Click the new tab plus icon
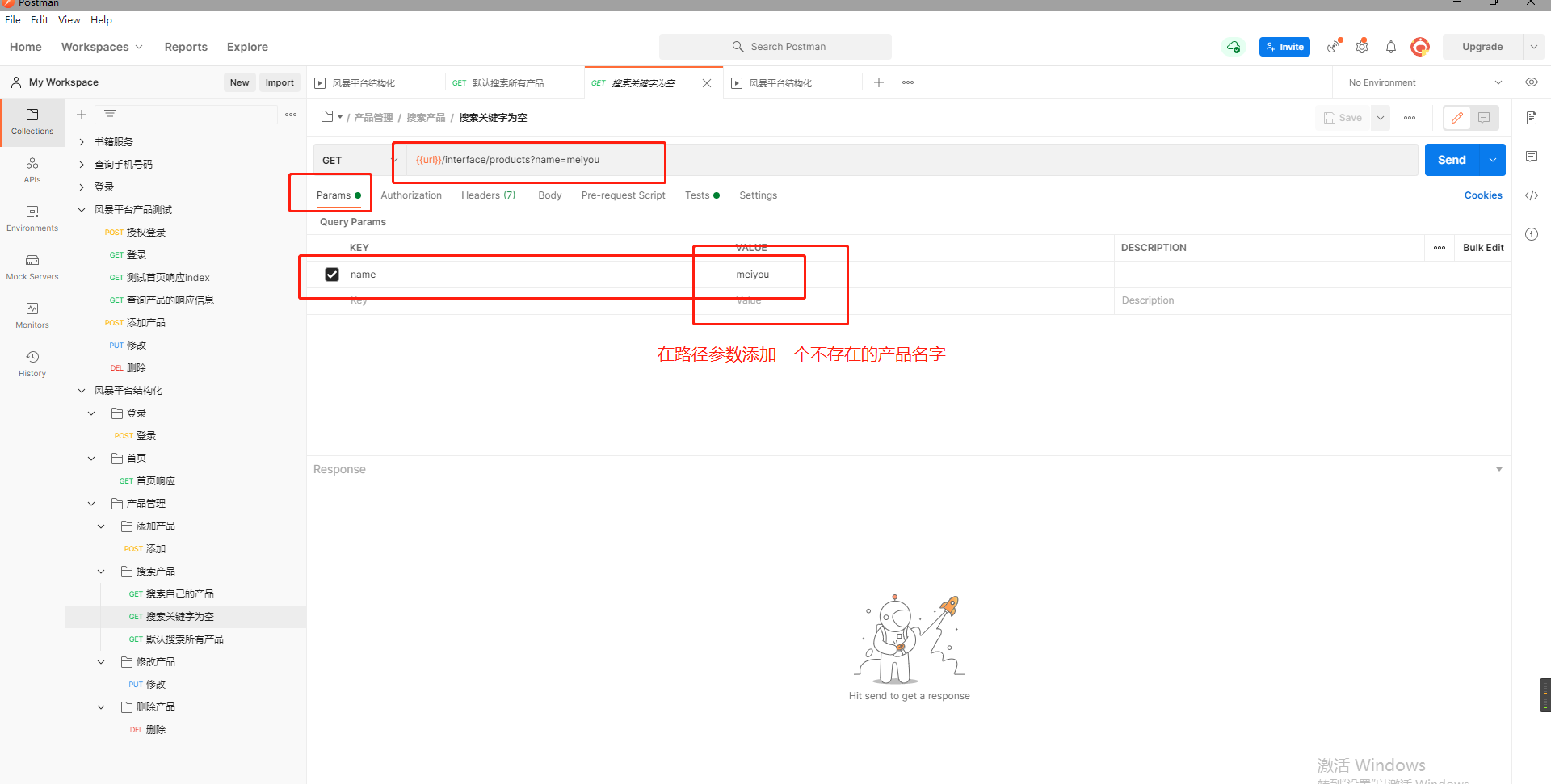The height and width of the screenshot is (784, 1551). (879, 82)
